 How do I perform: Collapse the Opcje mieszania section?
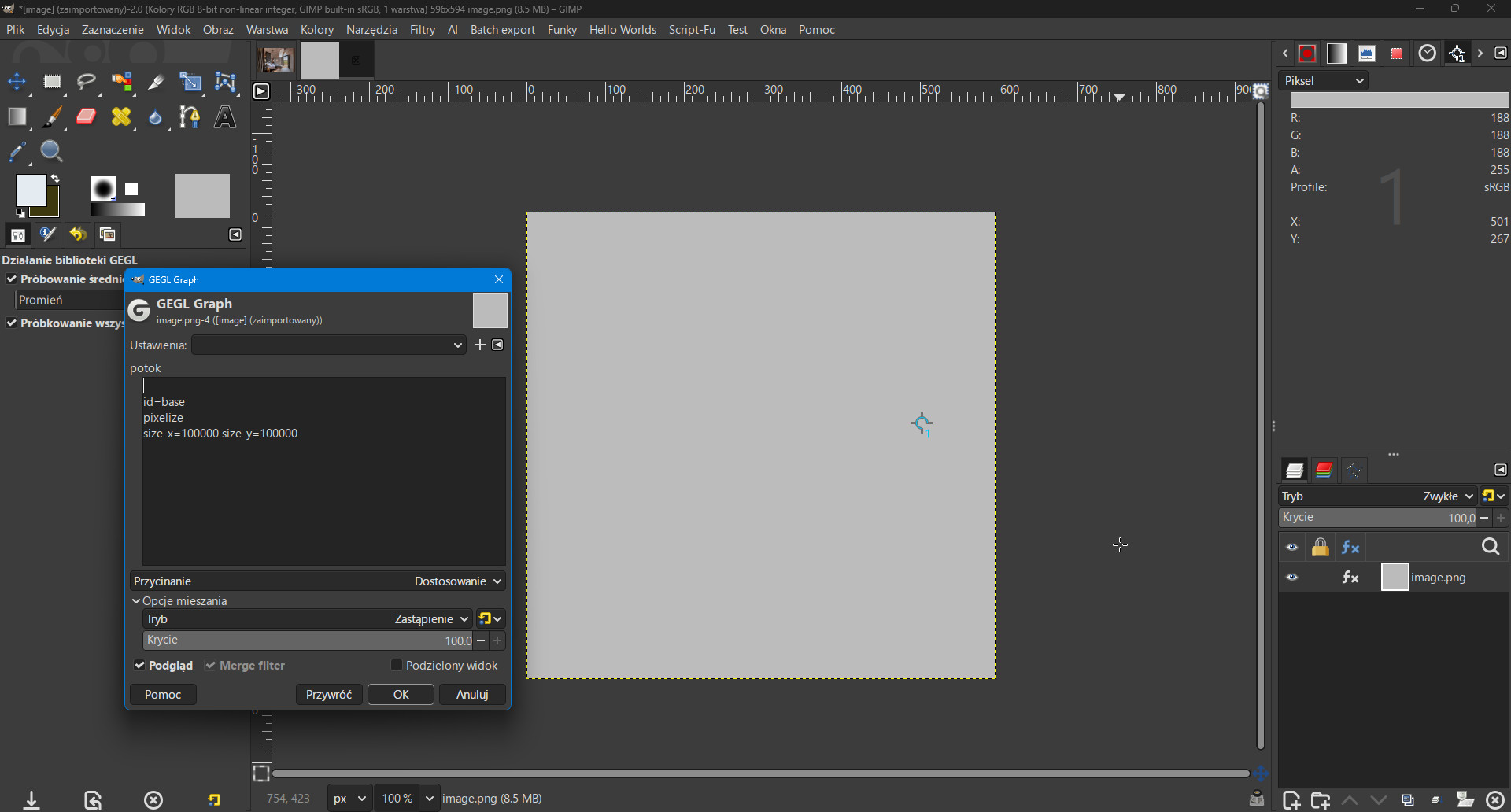(x=136, y=601)
